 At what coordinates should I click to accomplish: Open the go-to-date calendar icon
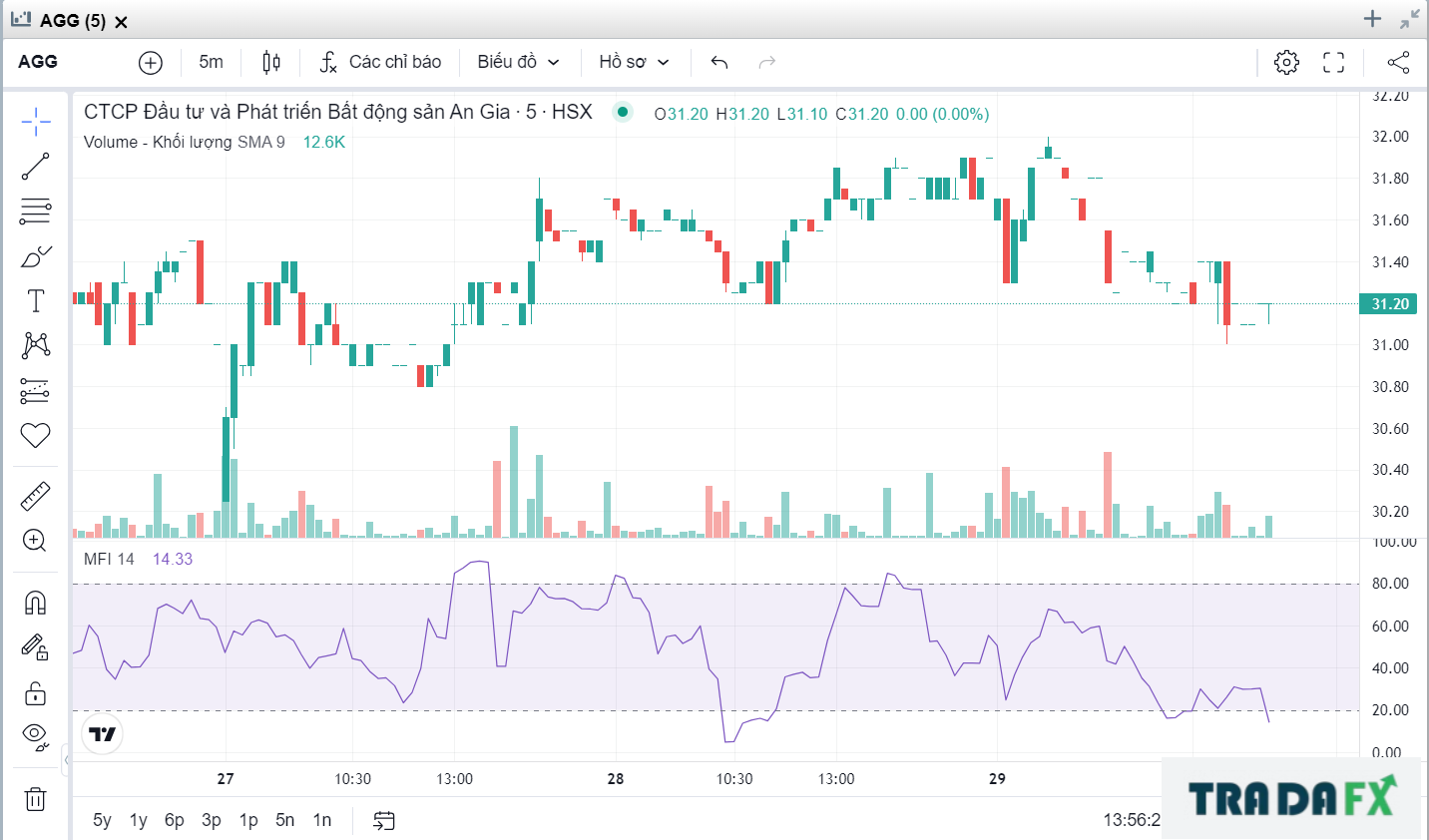coord(384,820)
